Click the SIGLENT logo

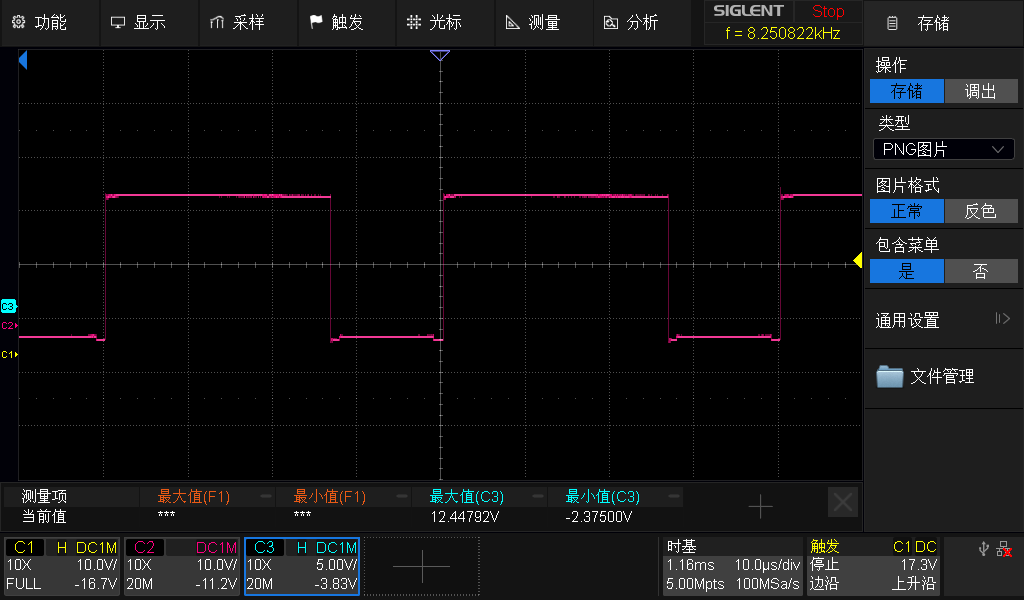pyautogui.click(x=748, y=11)
